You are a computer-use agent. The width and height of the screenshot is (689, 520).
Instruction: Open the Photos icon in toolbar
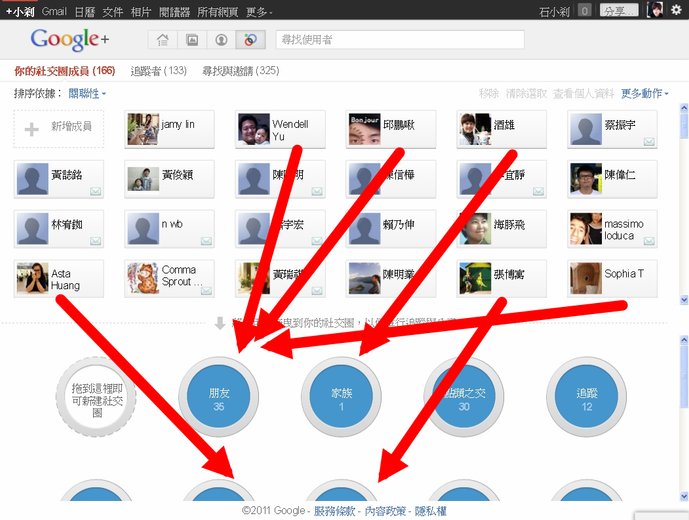(x=192, y=40)
